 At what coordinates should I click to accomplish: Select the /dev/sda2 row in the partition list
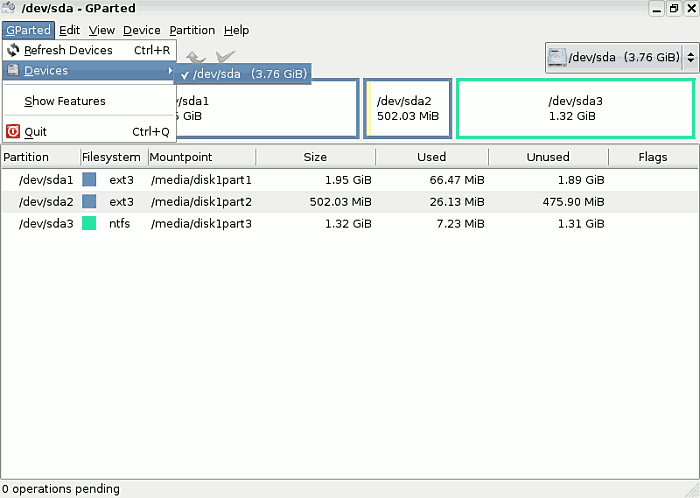(x=300, y=201)
